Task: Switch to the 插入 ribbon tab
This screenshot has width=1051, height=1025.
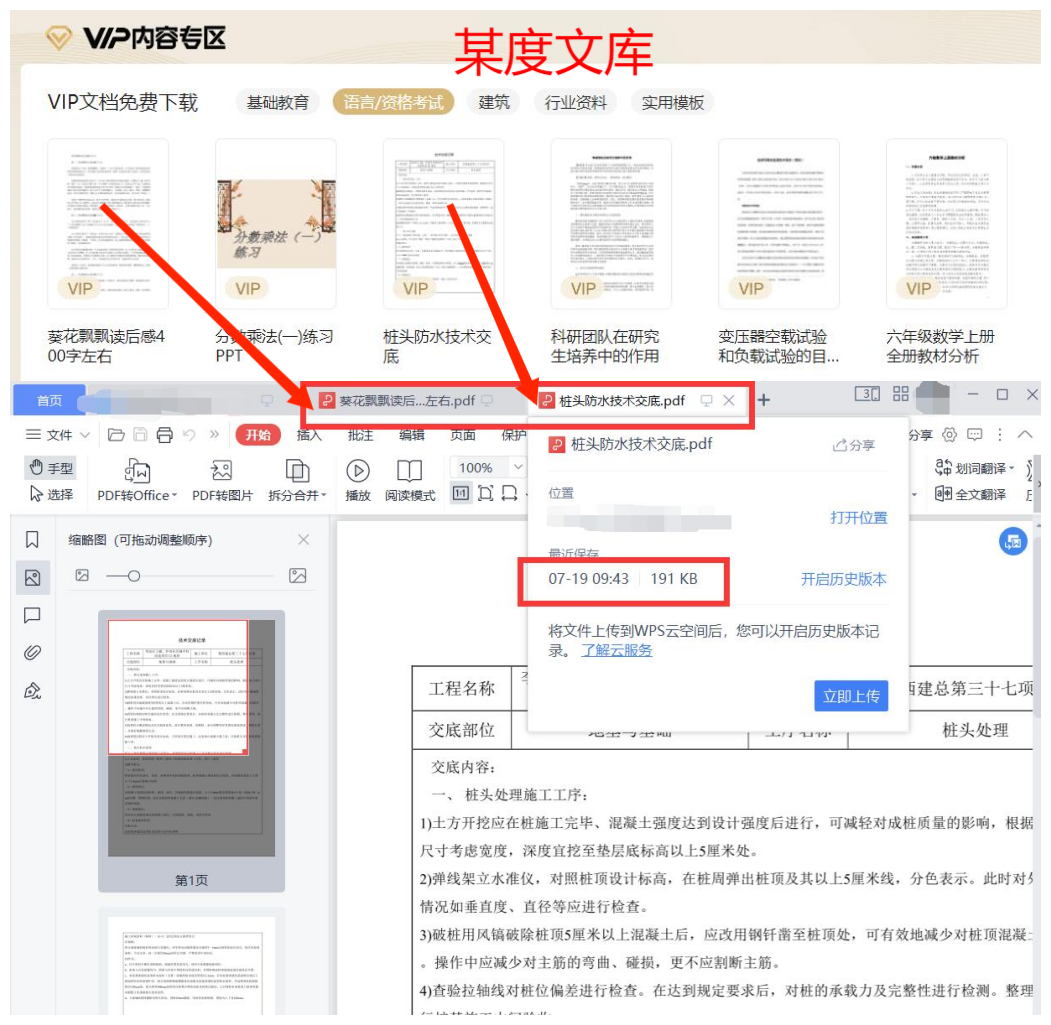Action: (x=309, y=435)
